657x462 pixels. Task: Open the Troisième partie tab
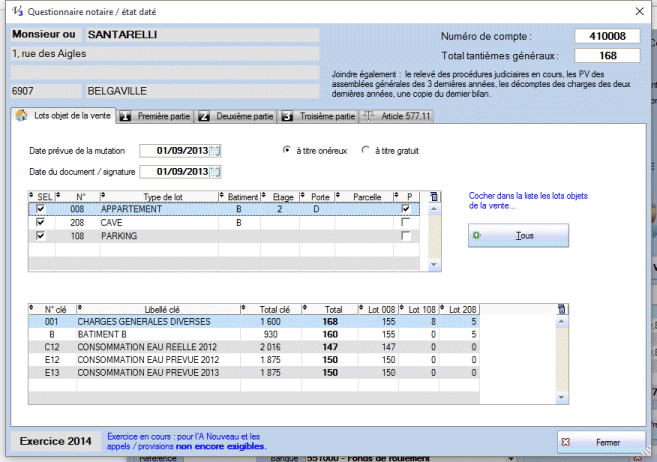(x=318, y=116)
